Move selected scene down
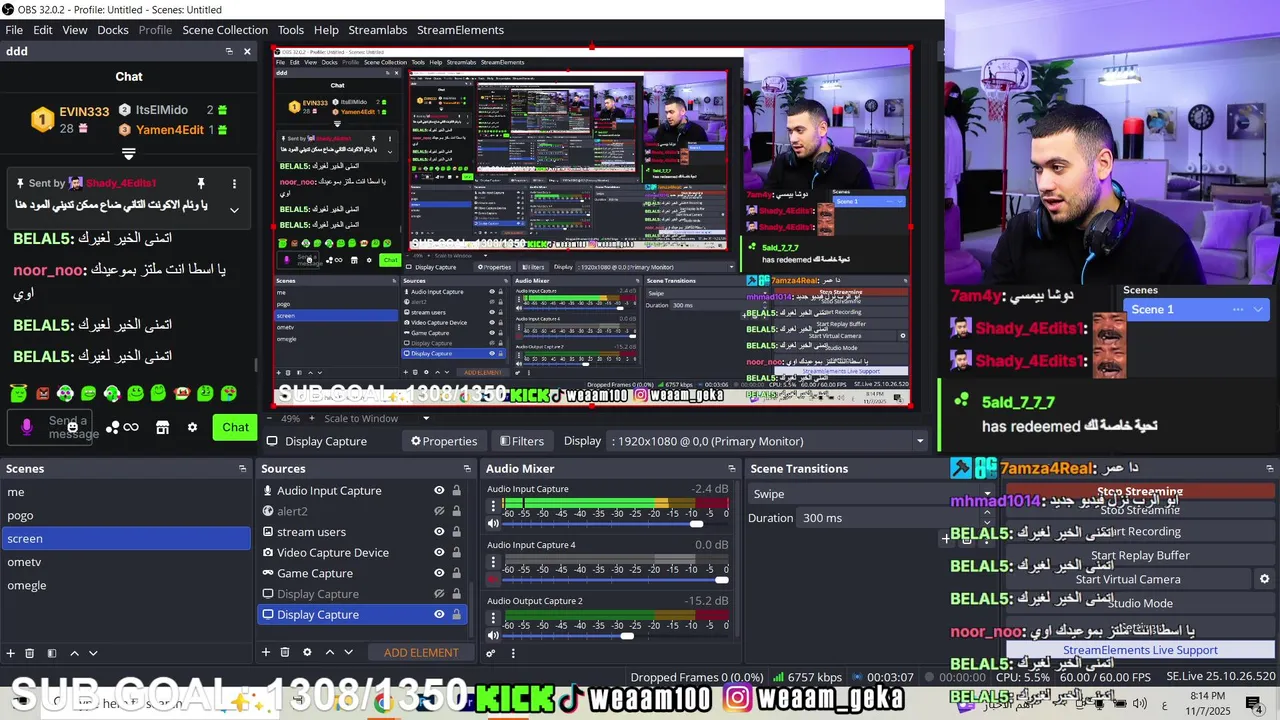 click(x=93, y=653)
